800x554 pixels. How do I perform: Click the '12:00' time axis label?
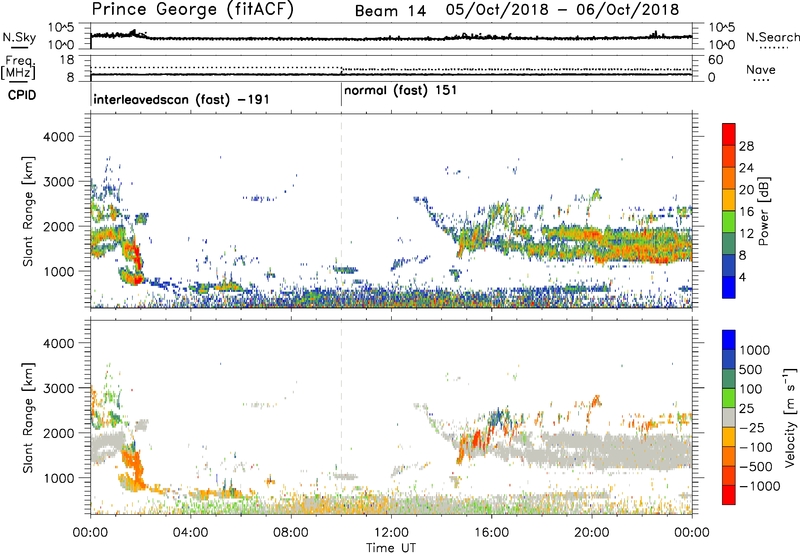click(391, 533)
